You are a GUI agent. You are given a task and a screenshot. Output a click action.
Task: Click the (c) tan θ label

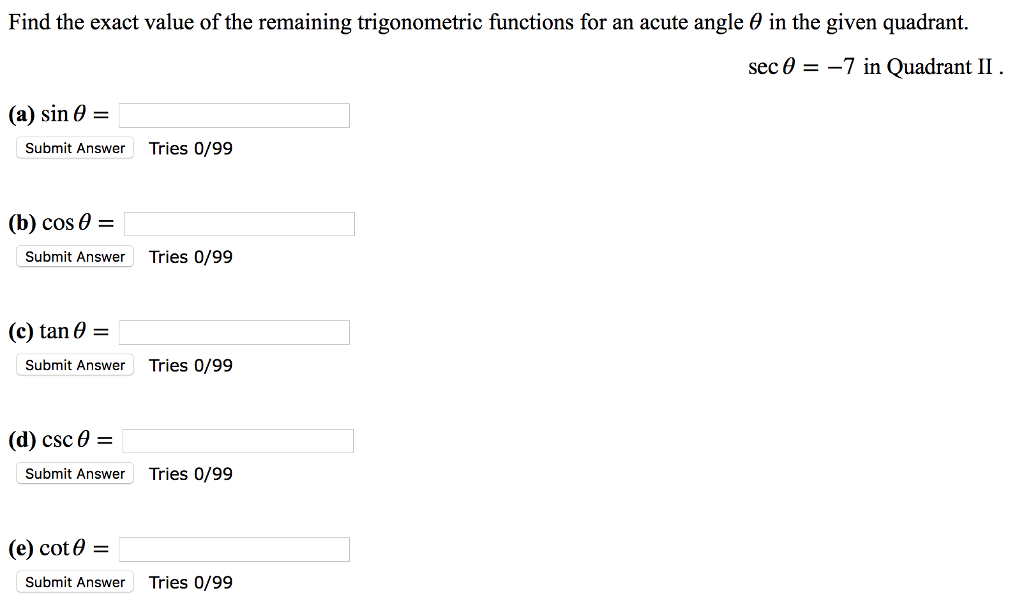55,330
